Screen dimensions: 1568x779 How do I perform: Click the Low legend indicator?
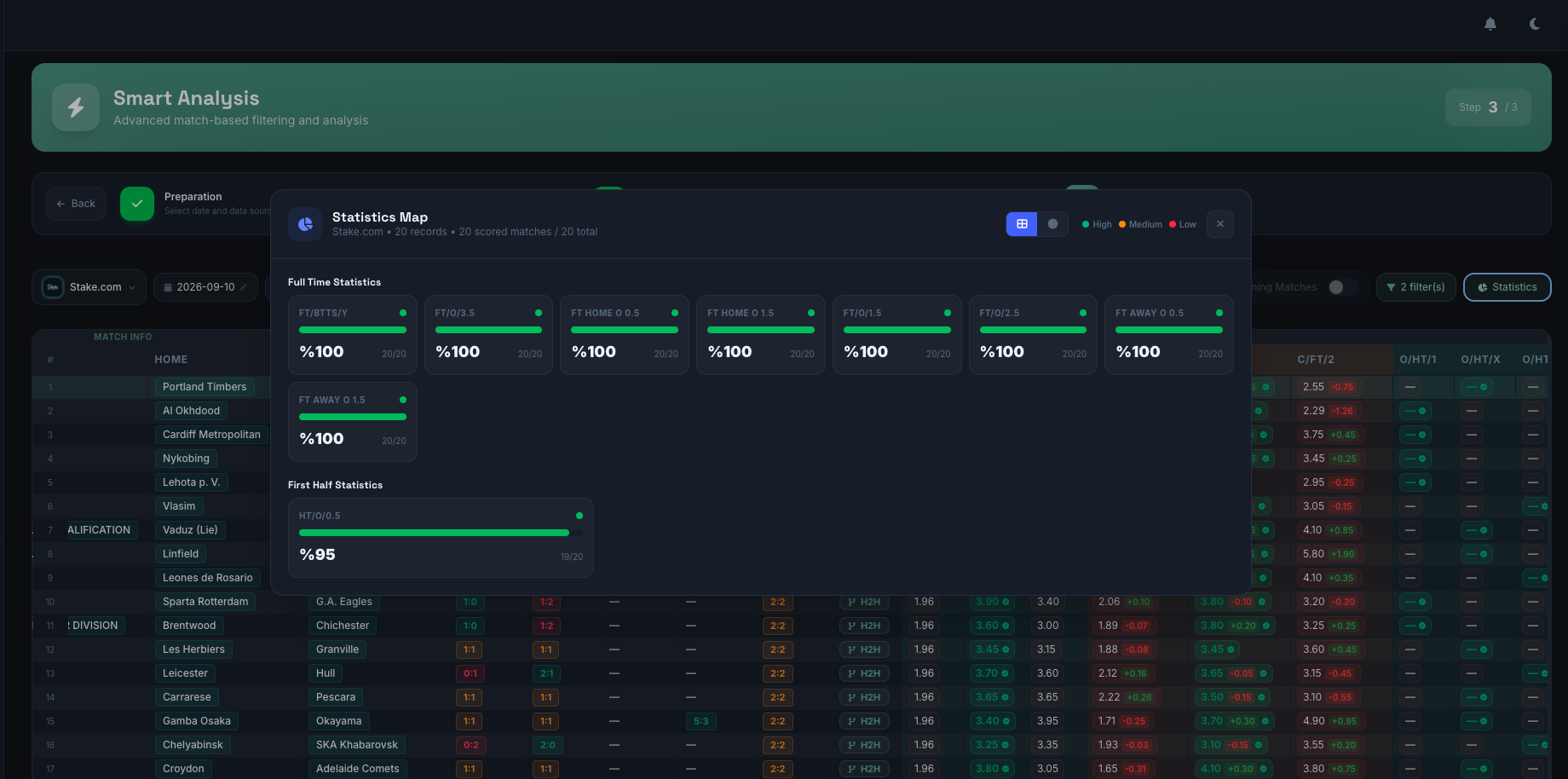tap(1183, 224)
